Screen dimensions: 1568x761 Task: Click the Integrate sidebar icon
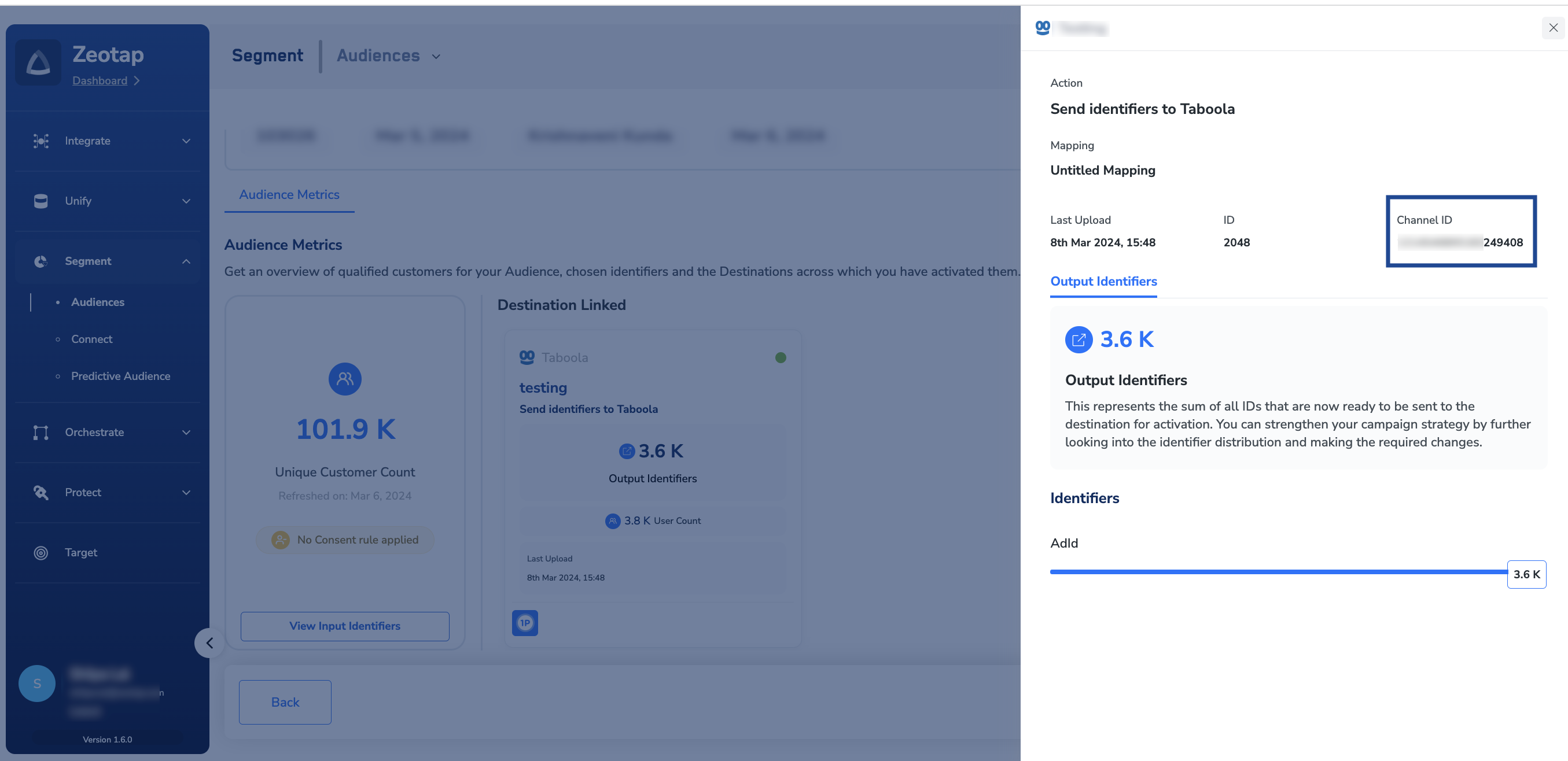41,141
